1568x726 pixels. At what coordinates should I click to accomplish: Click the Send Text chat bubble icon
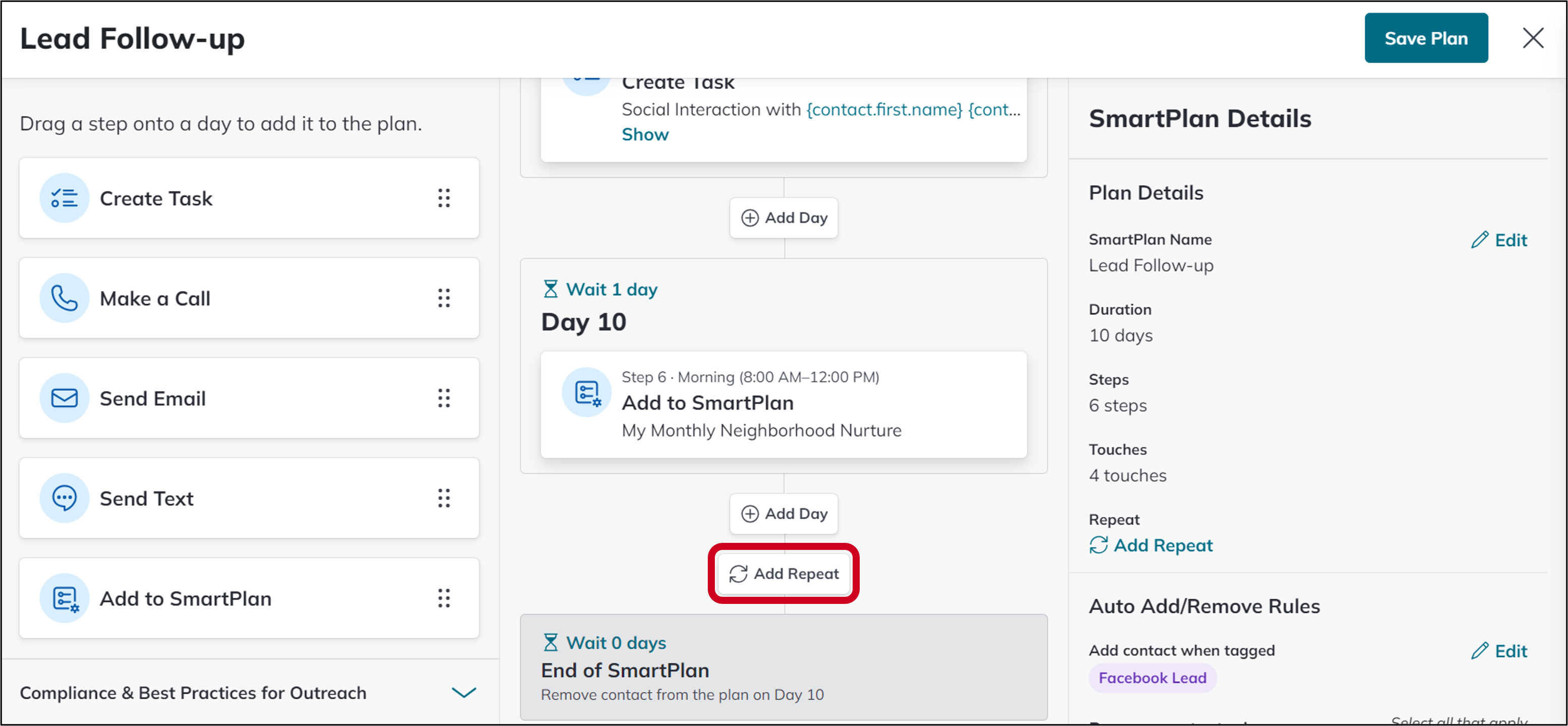[x=65, y=498]
